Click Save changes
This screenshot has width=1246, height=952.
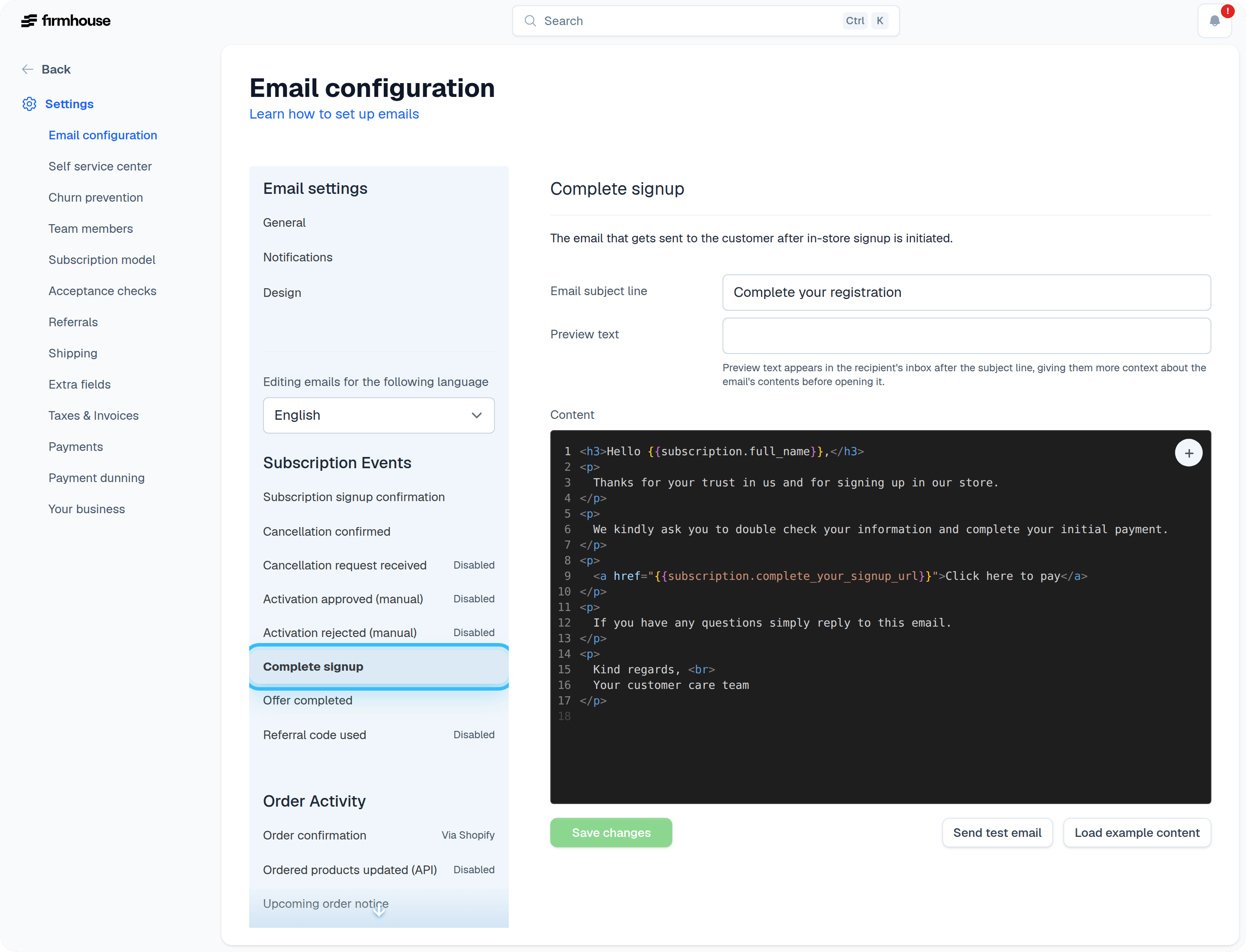611,833
